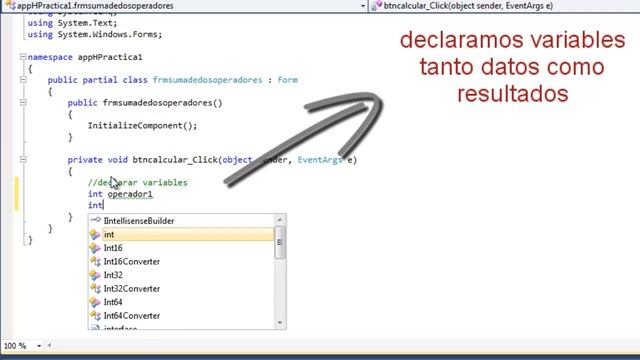Click the struct icon beside Int64
Viewport: 640px width, 360px height.
point(95,302)
